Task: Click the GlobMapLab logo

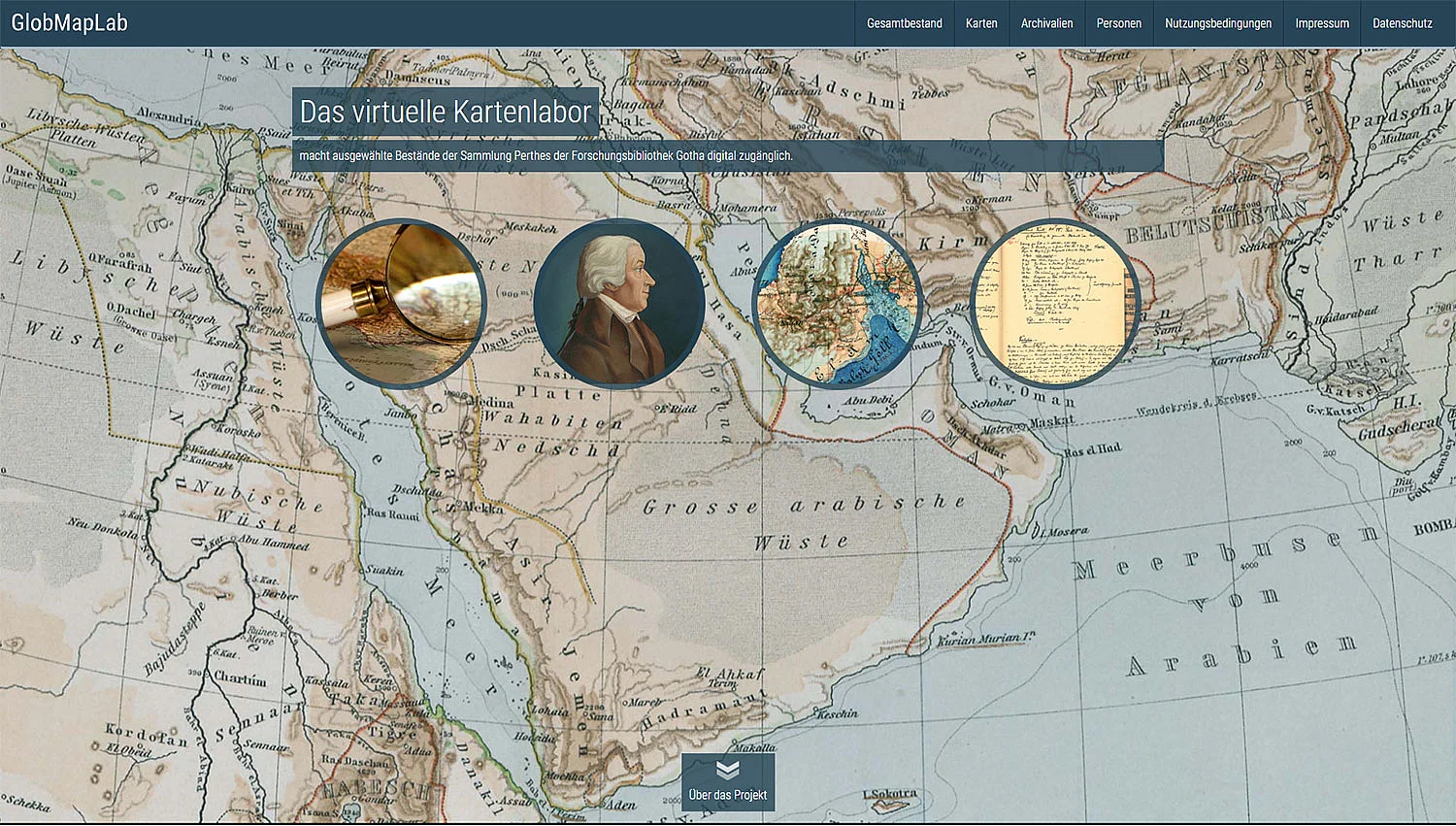Action: (x=70, y=23)
